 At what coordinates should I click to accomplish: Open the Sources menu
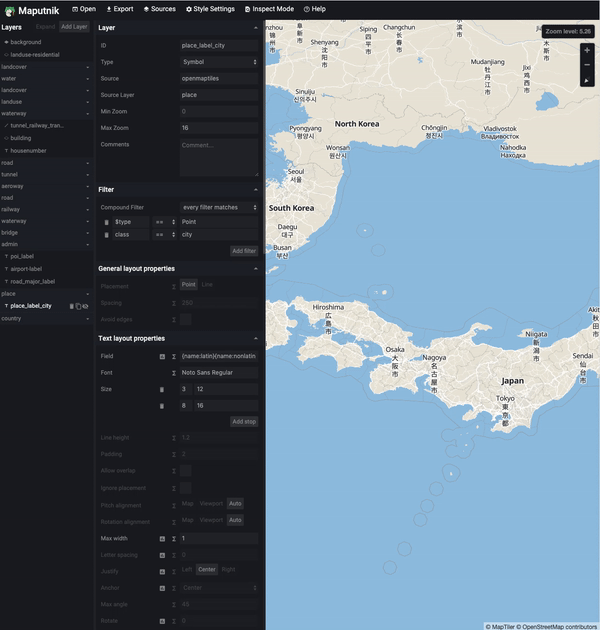(160, 9)
